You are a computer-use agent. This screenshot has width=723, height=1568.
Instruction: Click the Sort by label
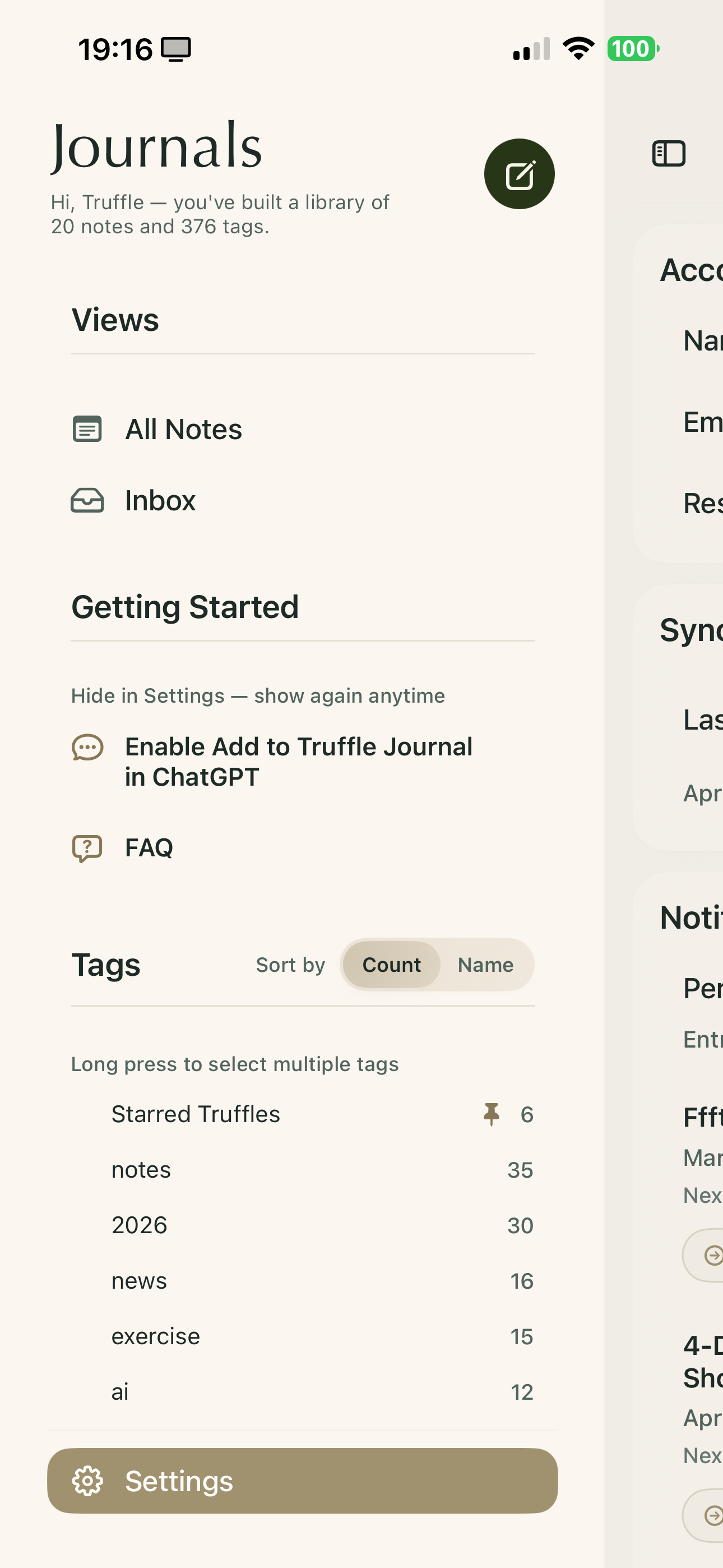[x=290, y=965]
